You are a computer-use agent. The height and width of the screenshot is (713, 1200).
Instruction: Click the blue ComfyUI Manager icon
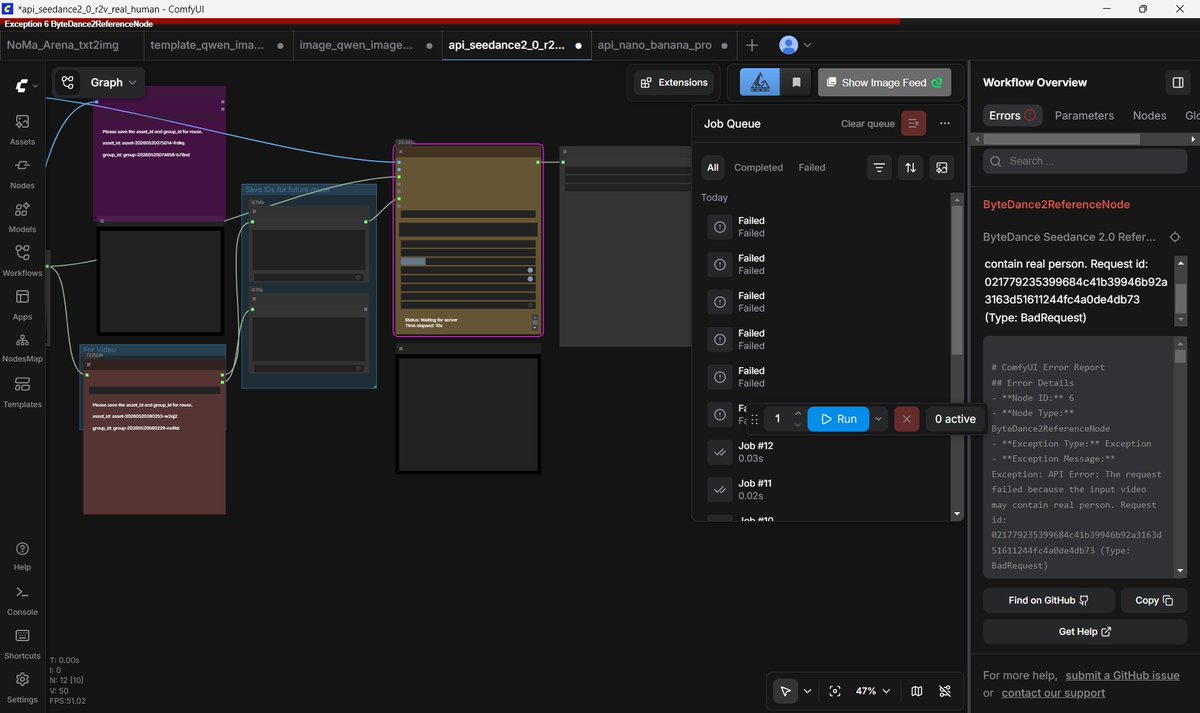pos(760,83)
